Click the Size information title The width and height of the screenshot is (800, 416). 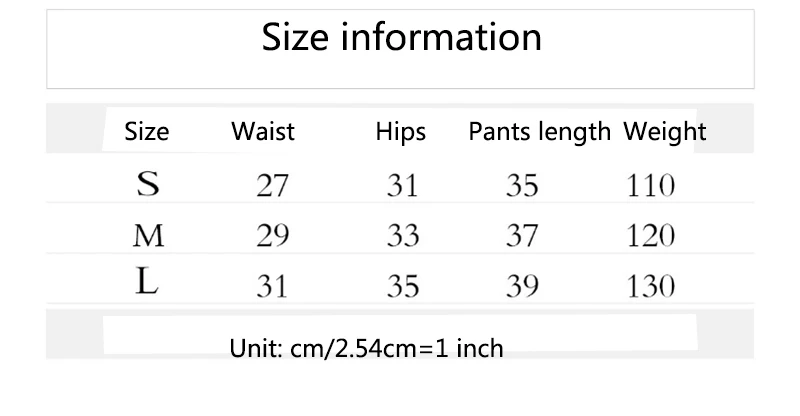401,38
